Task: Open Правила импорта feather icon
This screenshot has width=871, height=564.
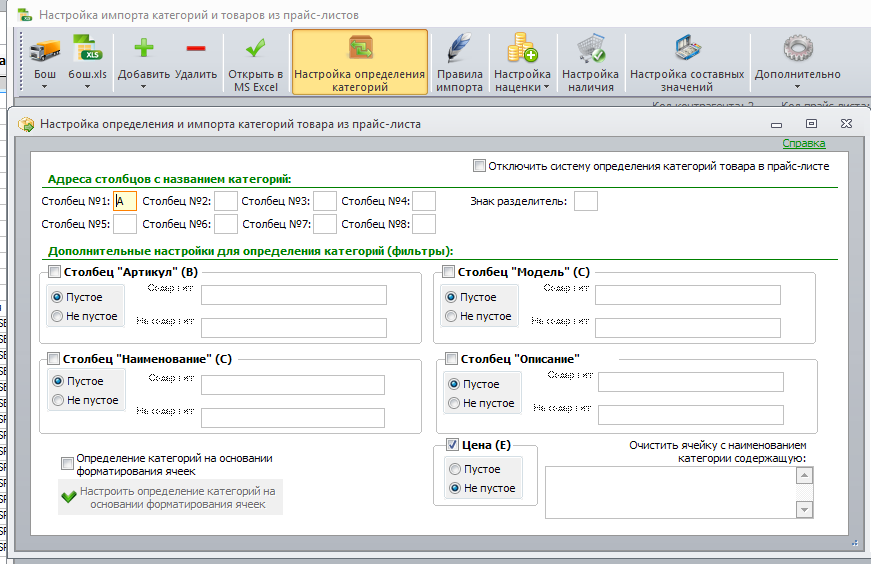Action: (459, 48)
